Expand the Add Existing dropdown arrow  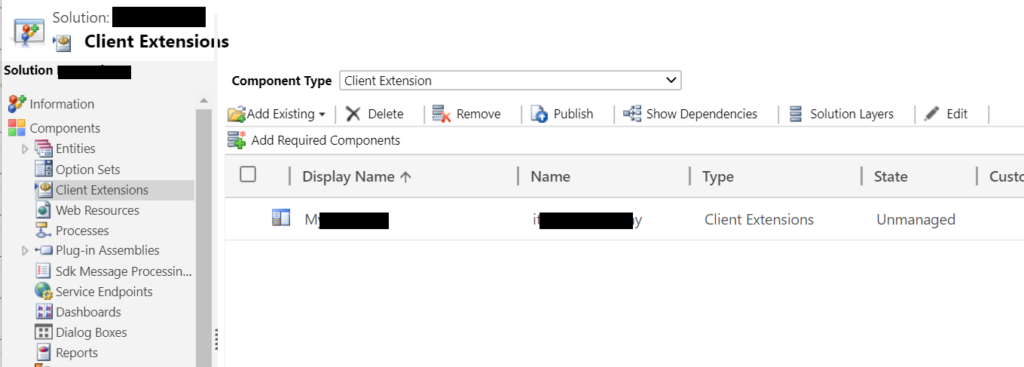(x=322, y=115)
